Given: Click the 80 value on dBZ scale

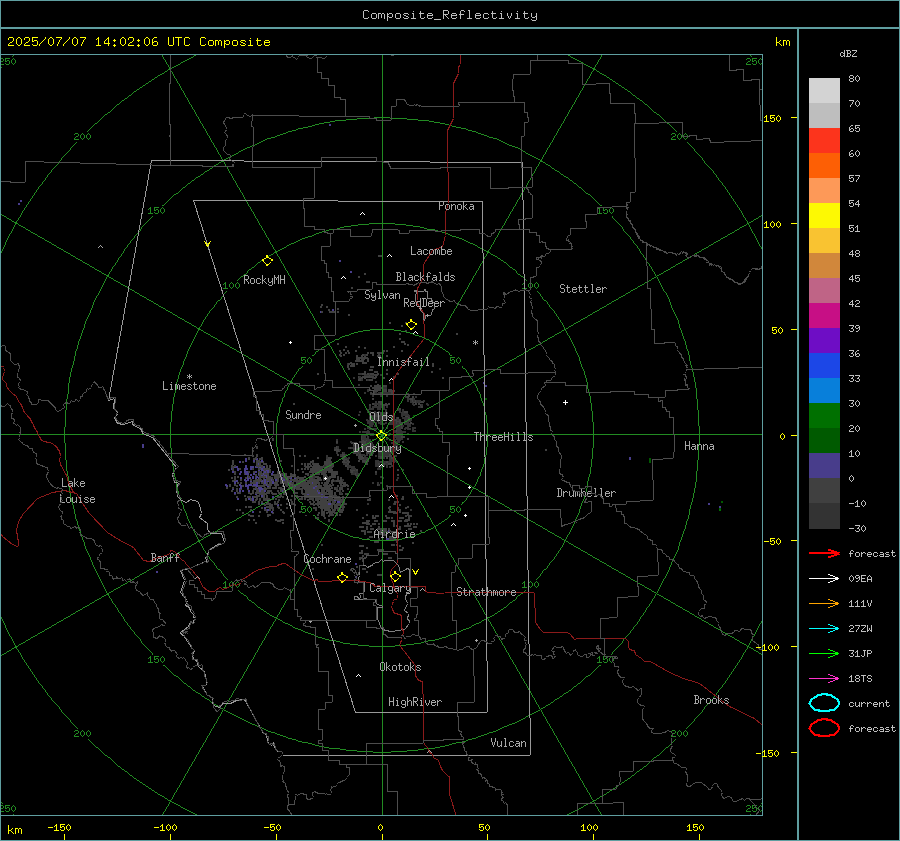Looking at the screenshot, I should tap(854, 79).
